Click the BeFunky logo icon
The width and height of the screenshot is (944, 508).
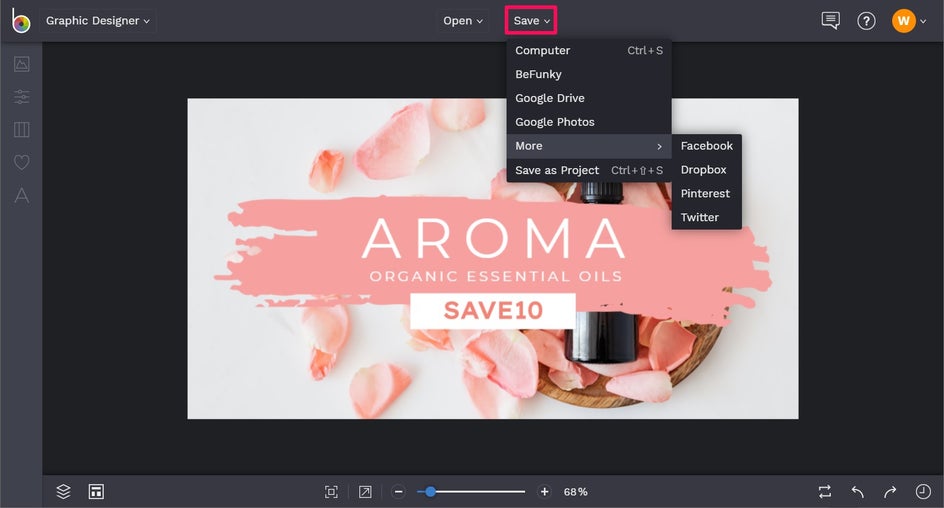[21, 20]
